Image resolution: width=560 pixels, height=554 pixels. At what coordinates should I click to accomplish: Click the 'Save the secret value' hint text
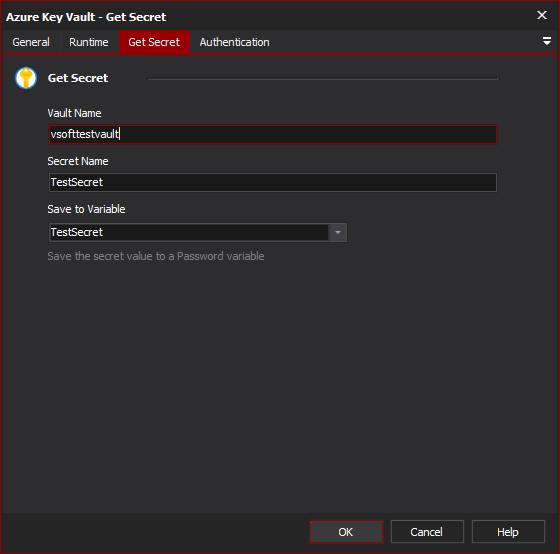pos(156,256)
